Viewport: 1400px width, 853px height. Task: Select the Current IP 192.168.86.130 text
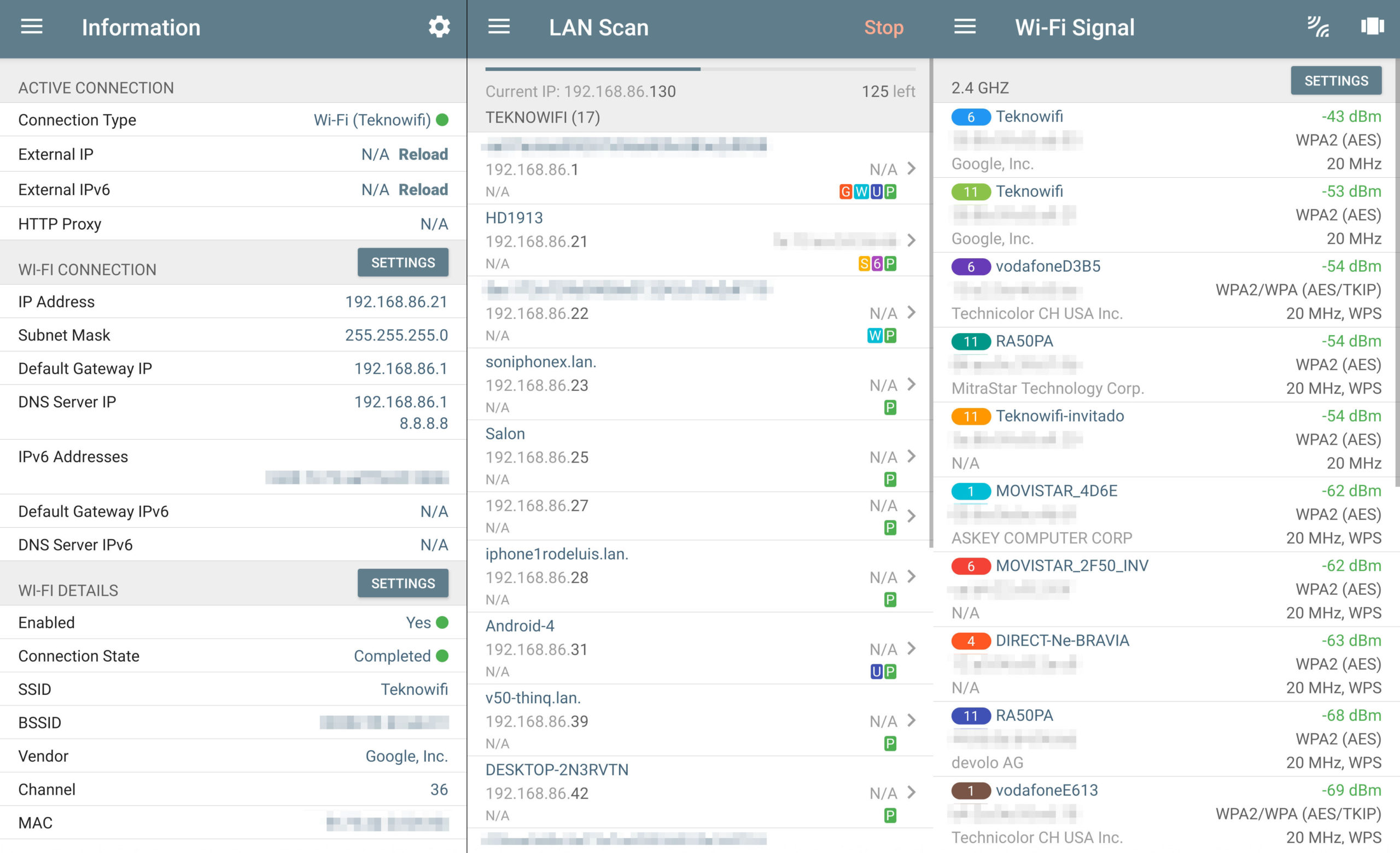point(581,91)
